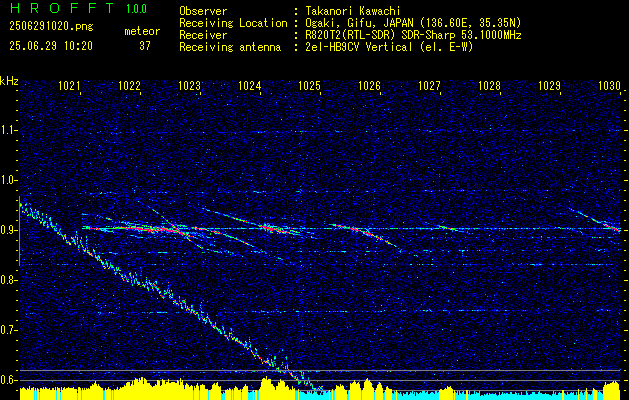The image size is (629, 400).
Task: Click the Receiver label
Action: 203,35
